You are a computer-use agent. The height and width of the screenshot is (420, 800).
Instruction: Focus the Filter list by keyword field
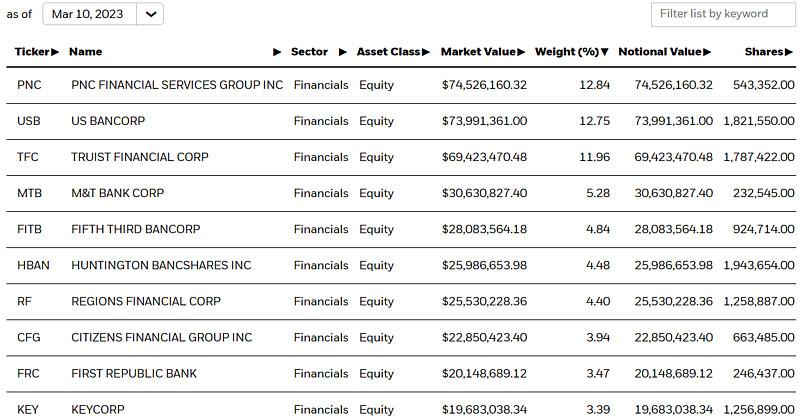[x=722, y=14]
